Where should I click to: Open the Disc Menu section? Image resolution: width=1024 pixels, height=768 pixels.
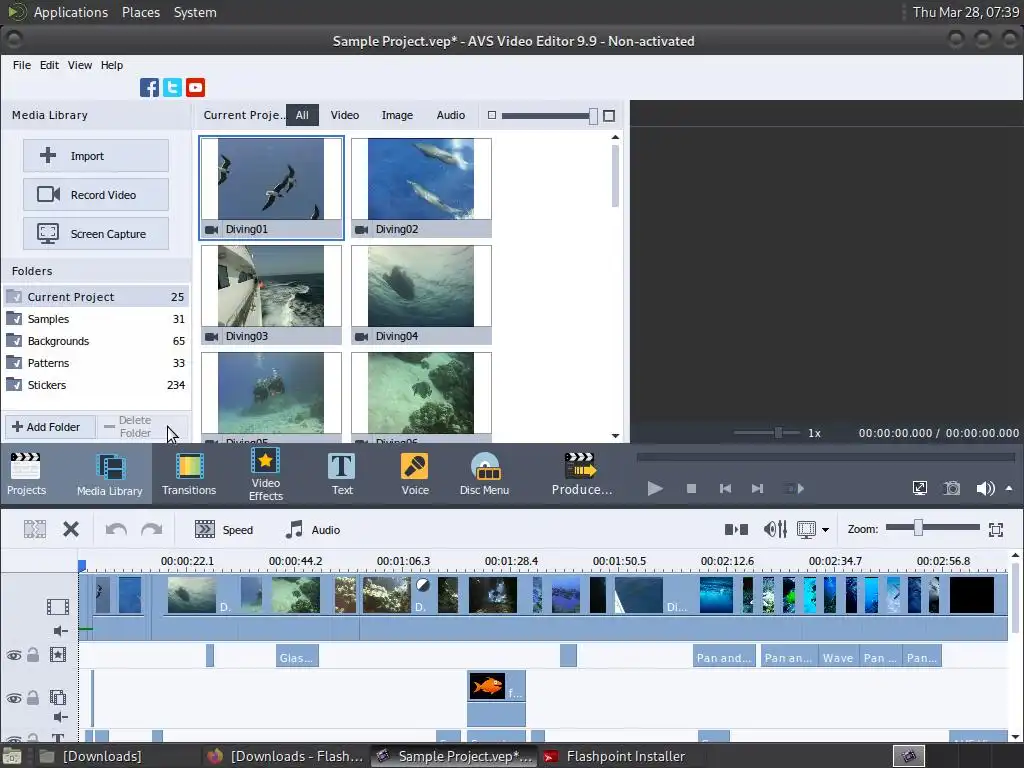(x=484, y=474)
